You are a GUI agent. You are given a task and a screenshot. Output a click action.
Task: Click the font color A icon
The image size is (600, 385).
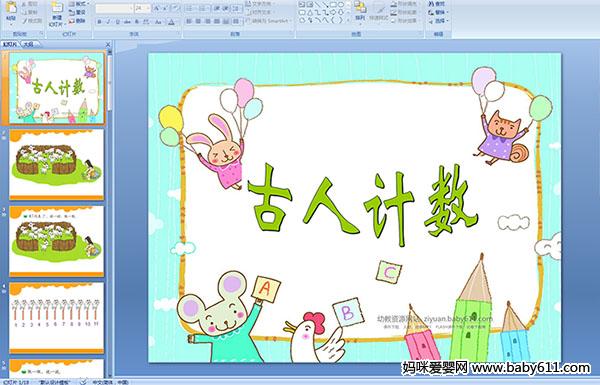click(x=171, y=22)
